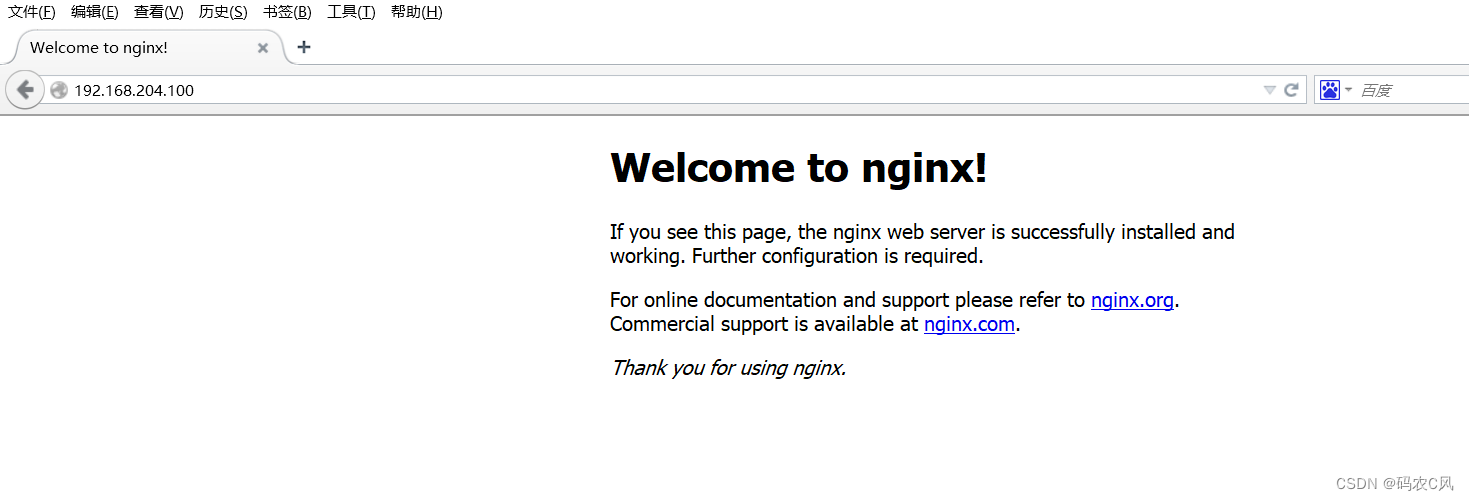
Task: Select the Welcome to nginx! tab
Action: [150, 48]
